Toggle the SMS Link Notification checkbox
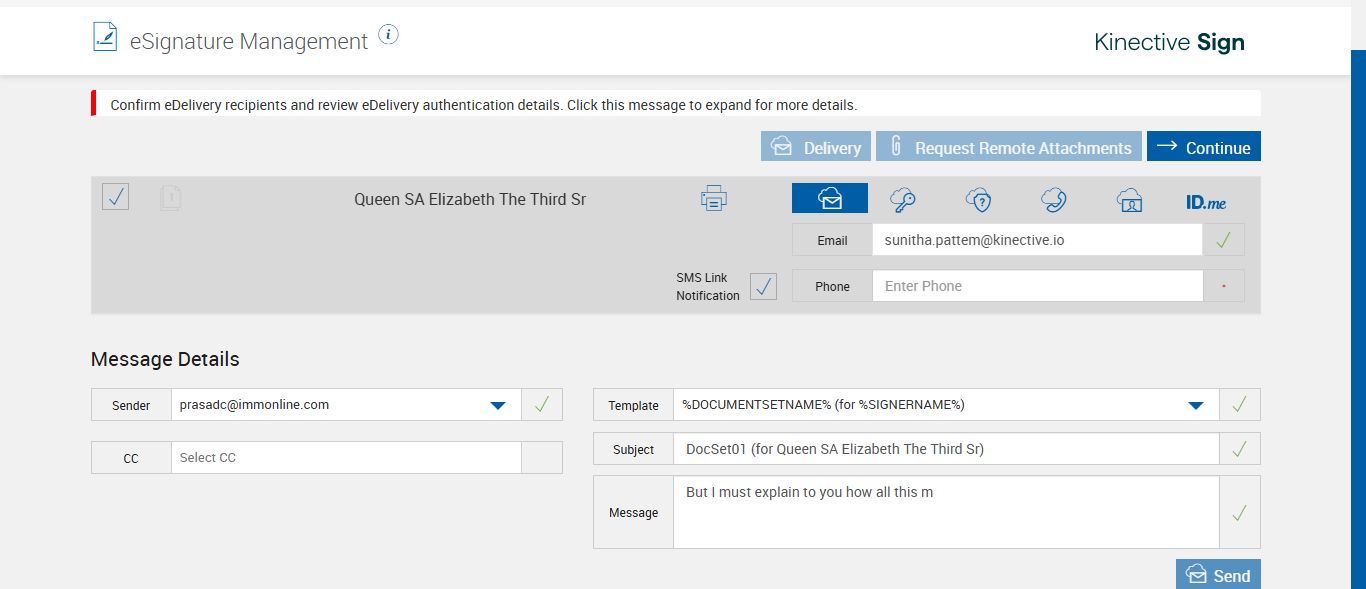Viewport: 1366px width, 589px height. [763, 286]
